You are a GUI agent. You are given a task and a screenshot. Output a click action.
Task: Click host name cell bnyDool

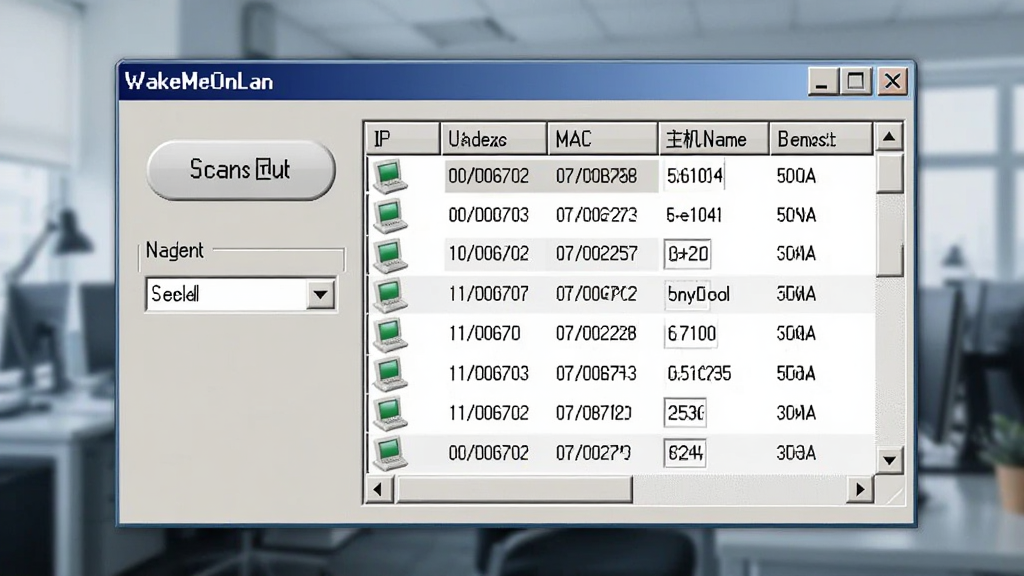coord(698,294)
